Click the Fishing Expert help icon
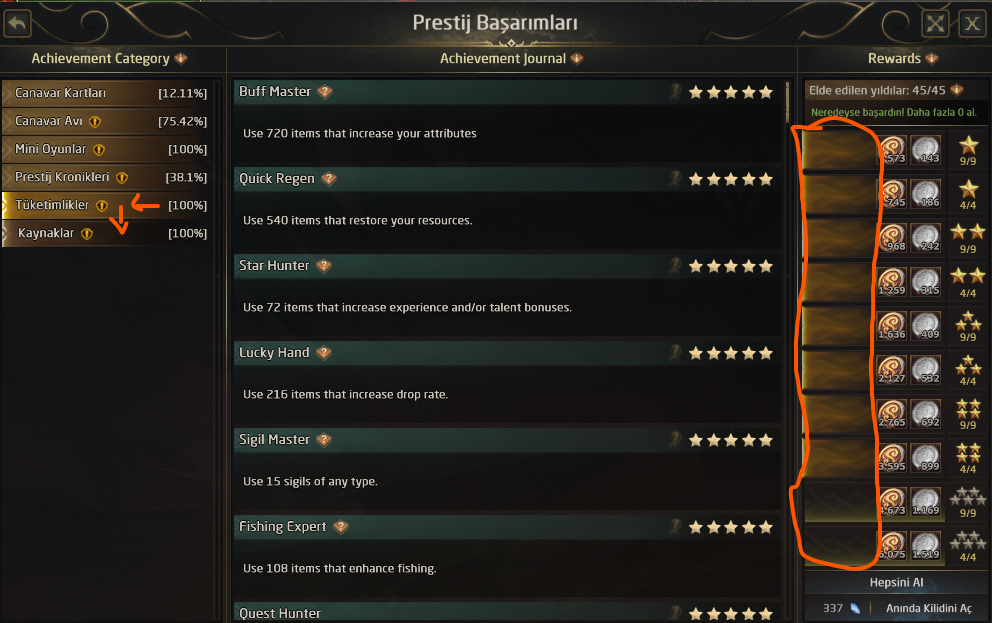Image resolution: width=992 pixels, height=623 pixels. pyautogui.click(x=340, y=527)
